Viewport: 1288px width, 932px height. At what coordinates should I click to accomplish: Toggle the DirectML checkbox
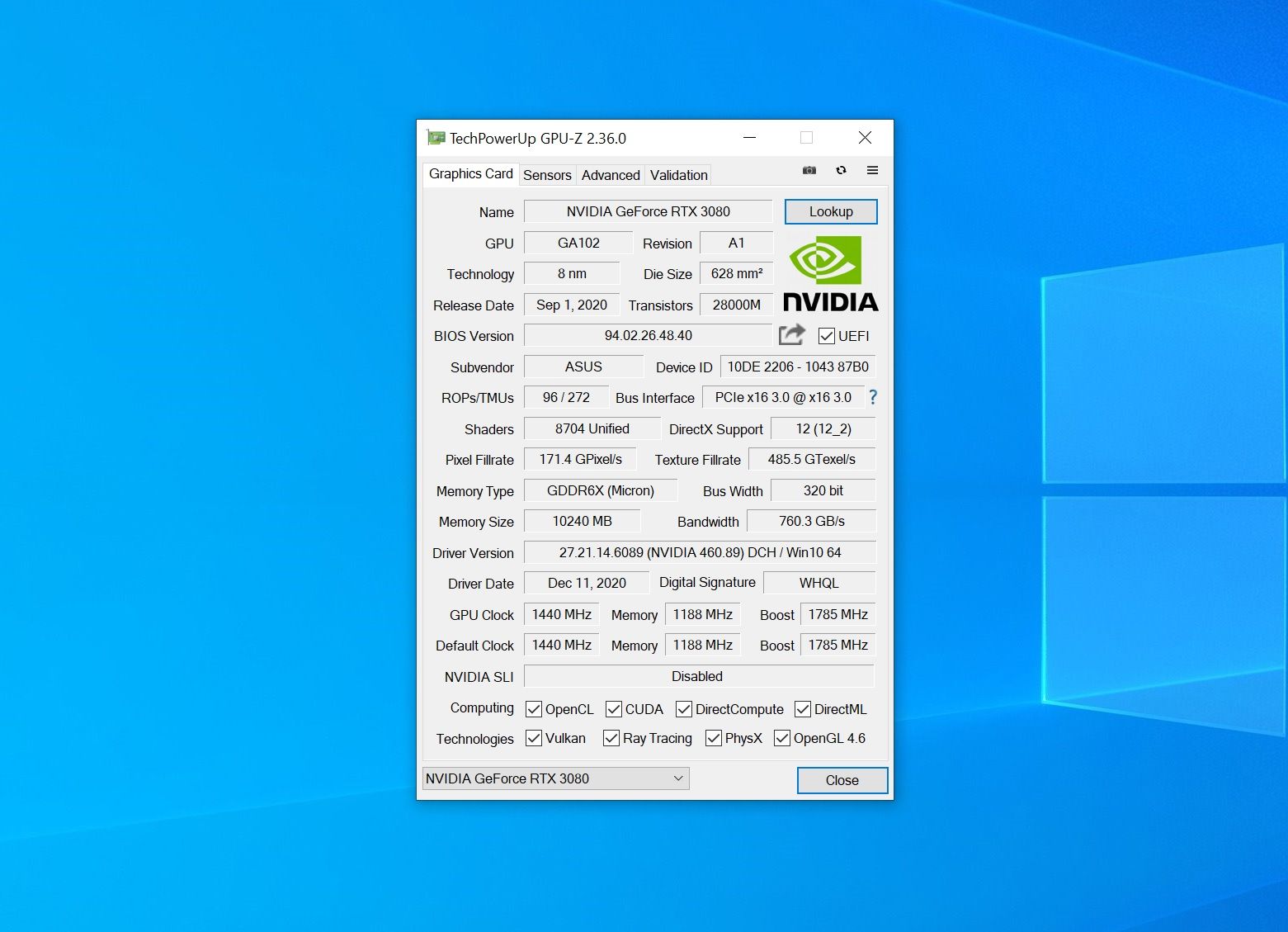[x=803, y=709]
